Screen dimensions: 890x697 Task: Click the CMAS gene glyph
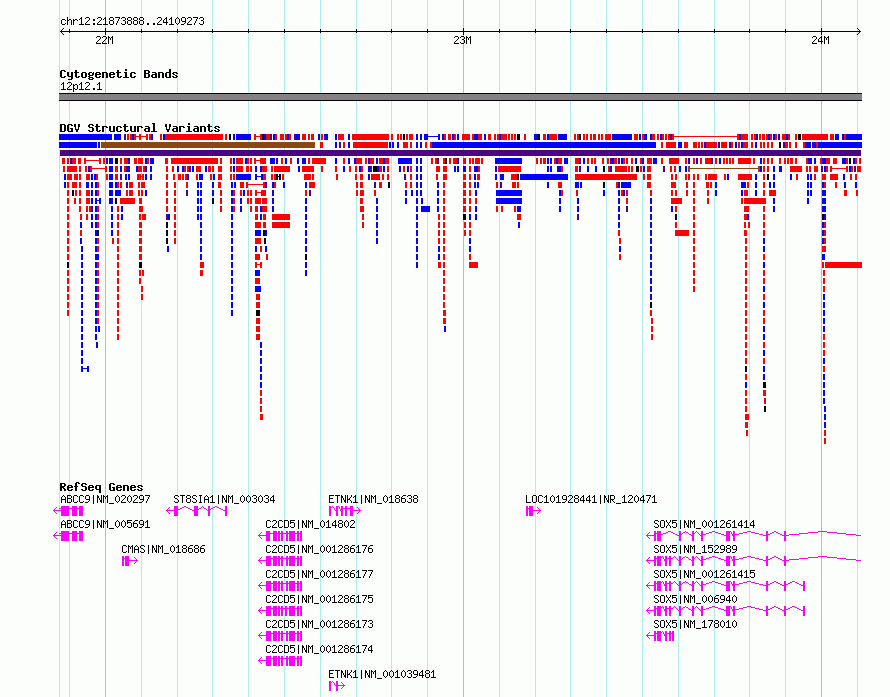click(x=130, y=561)
